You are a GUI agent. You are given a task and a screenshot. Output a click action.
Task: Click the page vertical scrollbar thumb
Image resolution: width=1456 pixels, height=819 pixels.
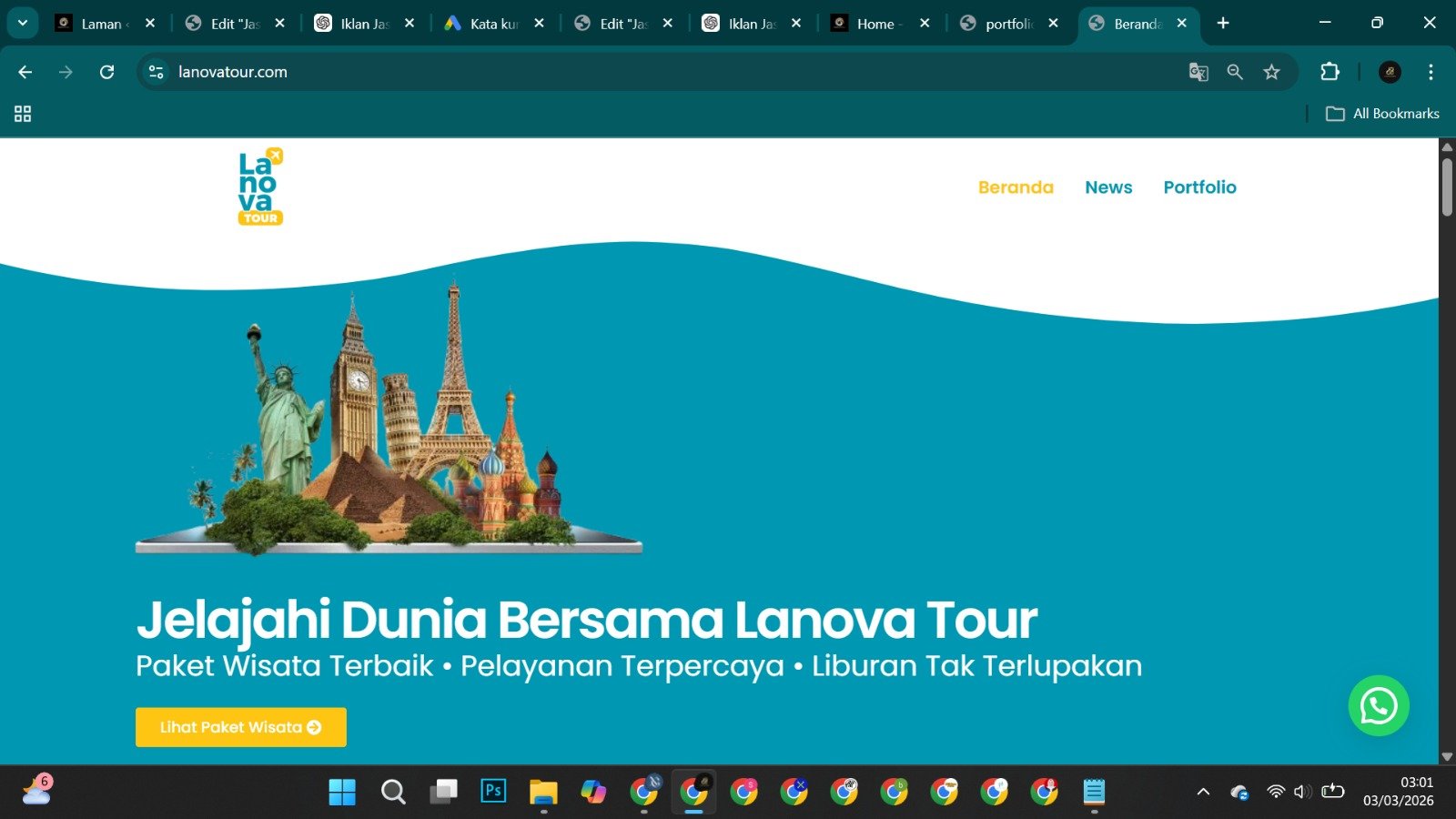tap(1447, 187)
